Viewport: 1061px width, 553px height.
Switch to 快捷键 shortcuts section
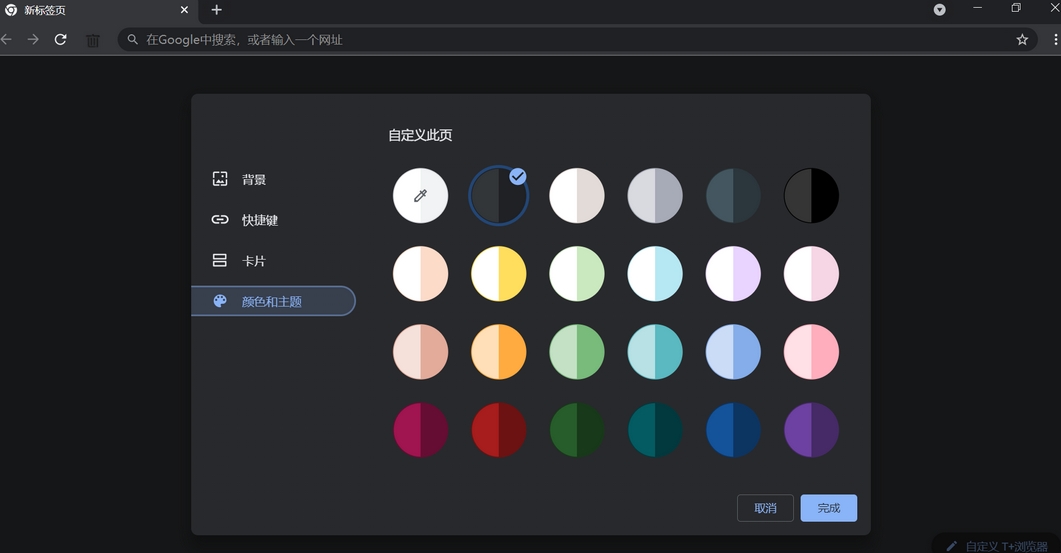click(259, 220)
